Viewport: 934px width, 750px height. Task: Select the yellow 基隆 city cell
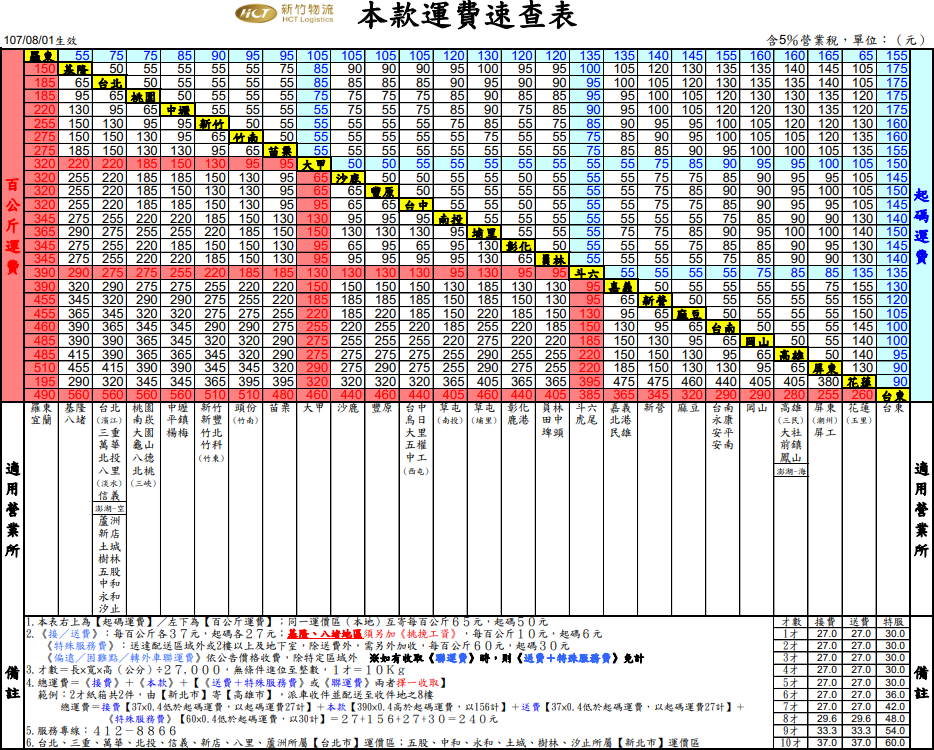76,69
